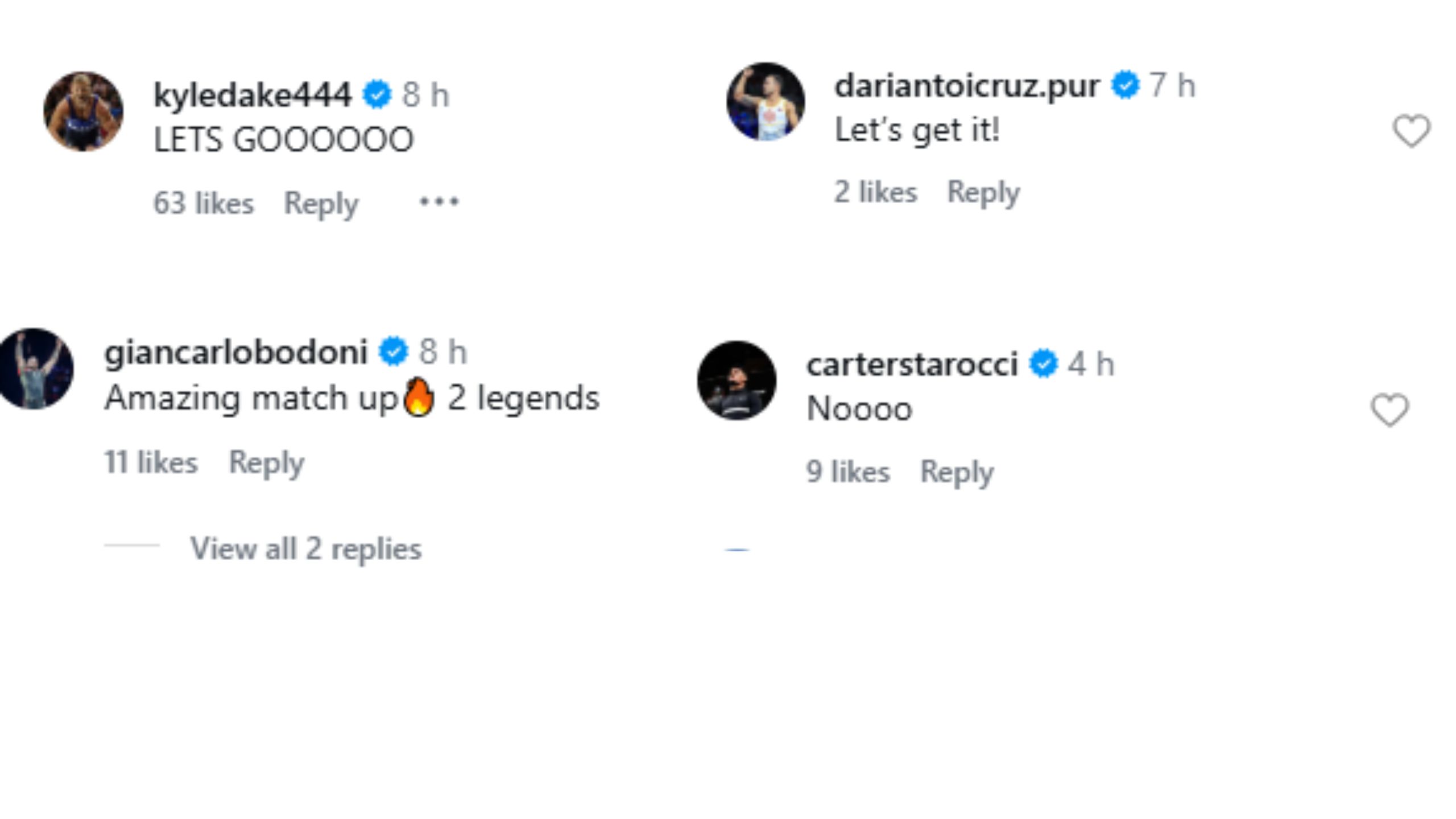Screen dimensions: 1456x819
Task: View the 63 likes on kyledake444's comment
Action: [x=204, y=203]
